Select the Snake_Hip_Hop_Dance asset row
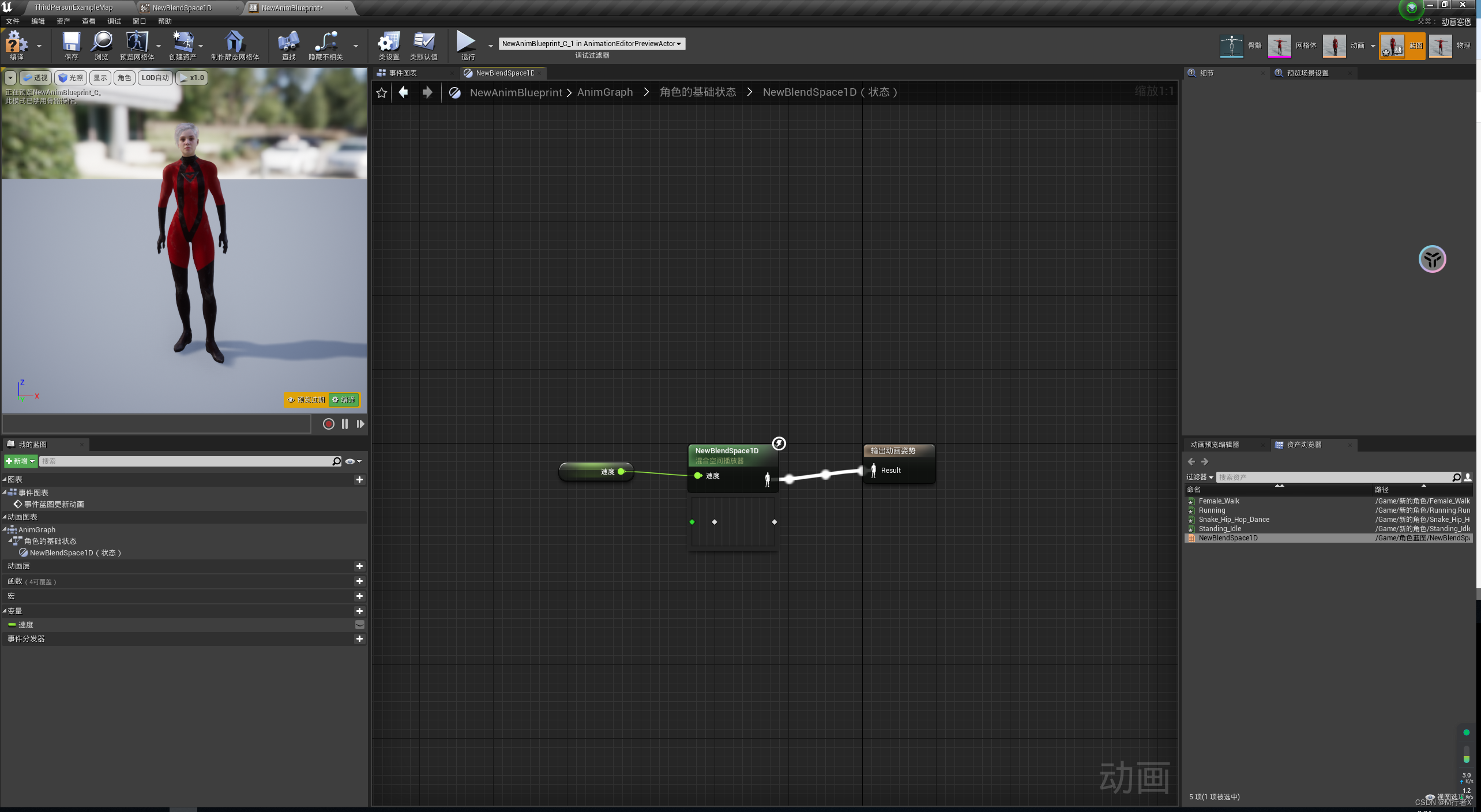This screenshot has width=1481, height=812. [1328, 520]
